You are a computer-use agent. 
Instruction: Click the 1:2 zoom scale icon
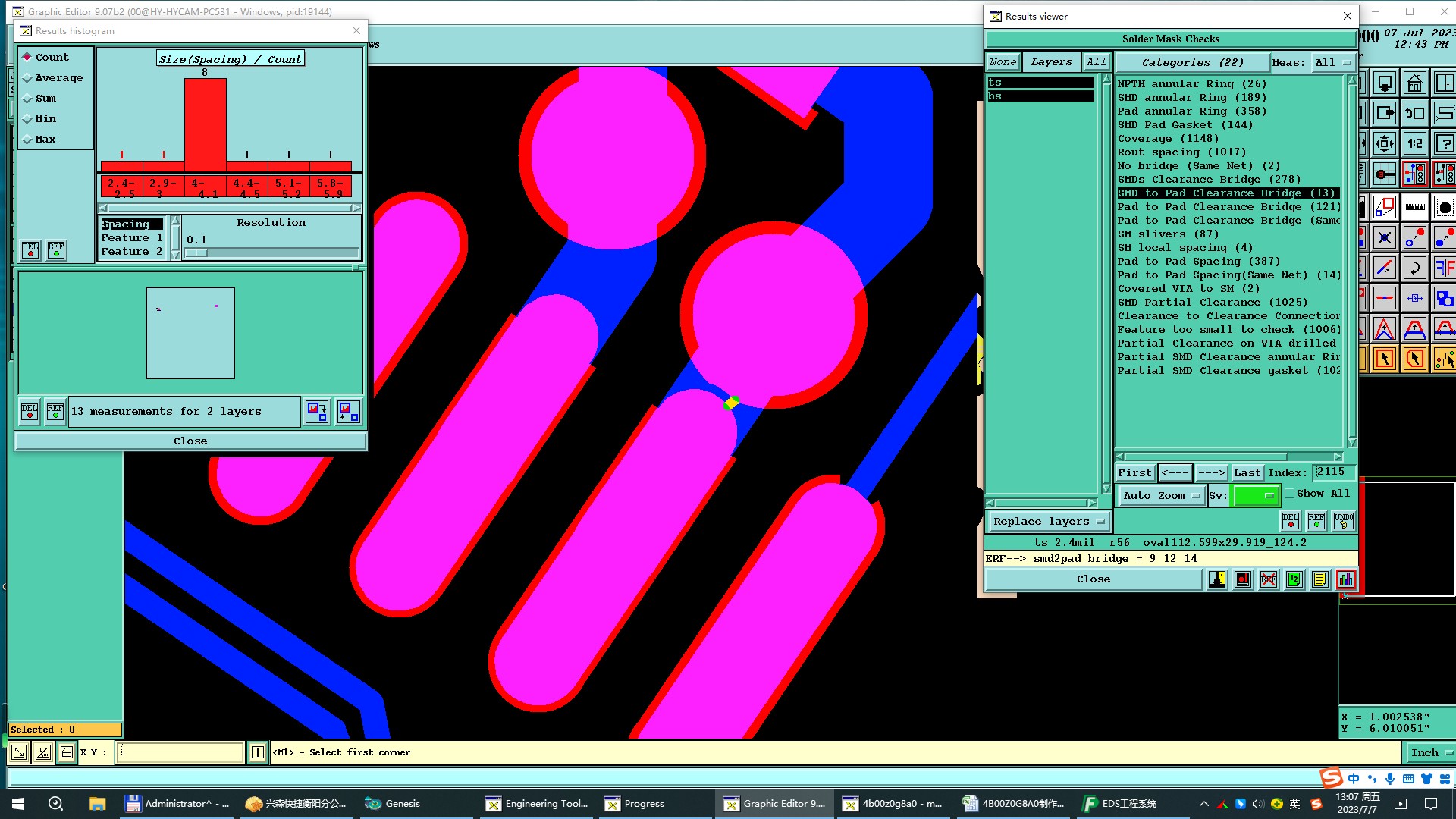pos(1414,143)
